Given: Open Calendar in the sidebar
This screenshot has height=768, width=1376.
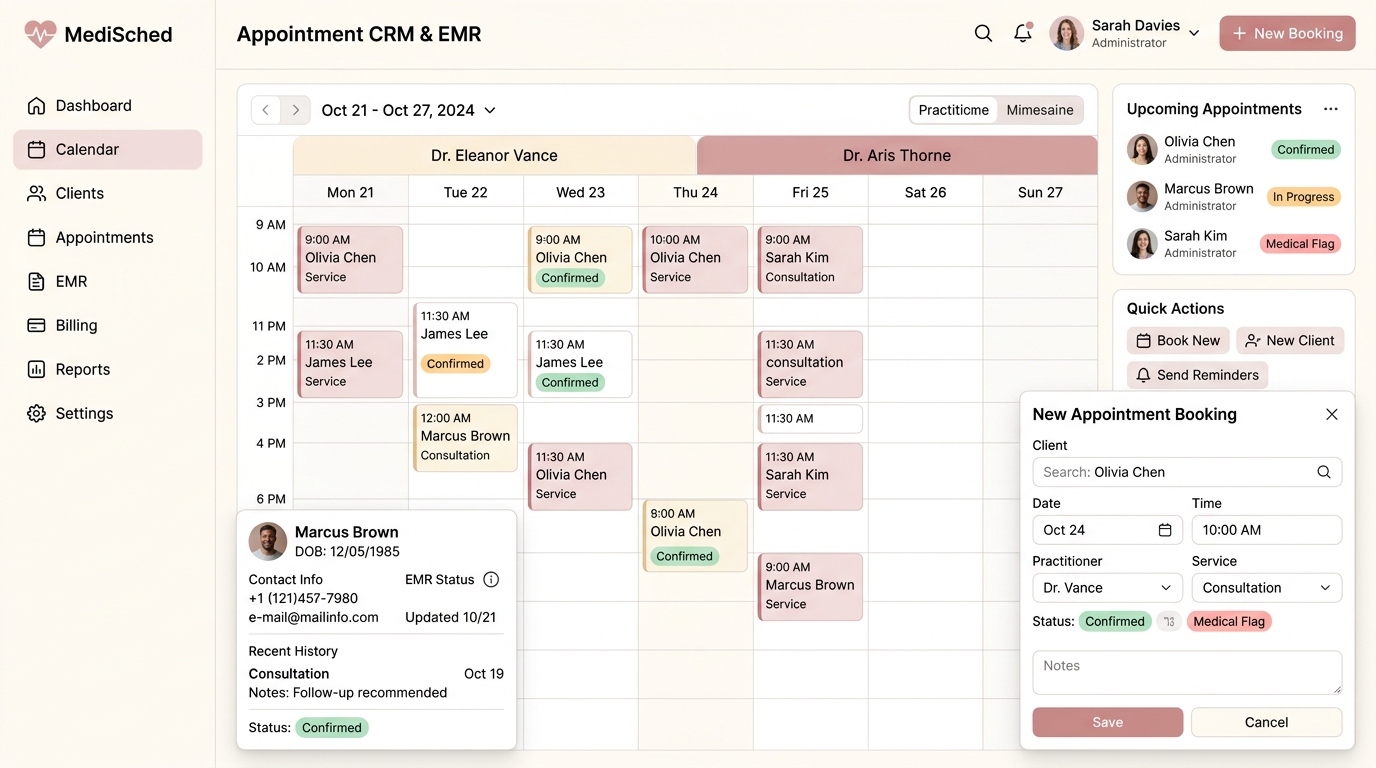Looking at the screenshot, I should click(x=108, y=150).
